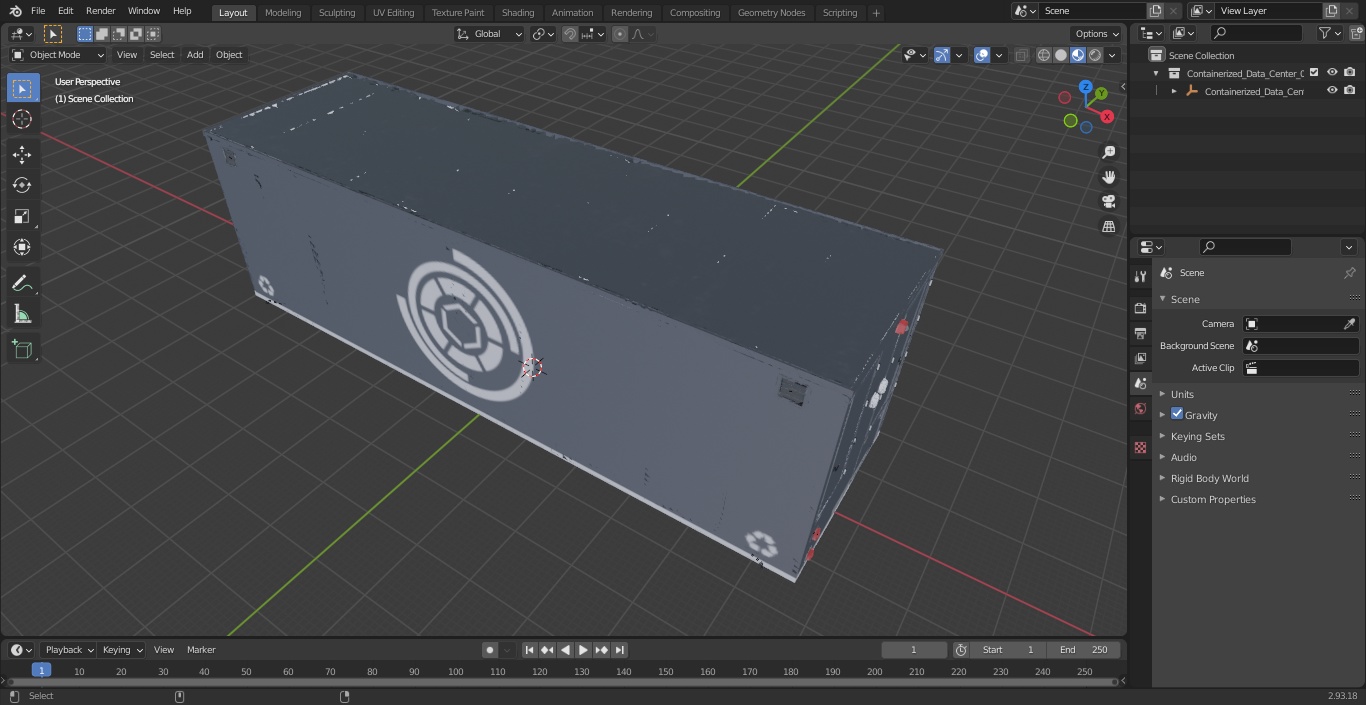Enable the Gravity checkbox
Image resolution: width=1366 pixels, height=705 pixels.
(1177, 414)
